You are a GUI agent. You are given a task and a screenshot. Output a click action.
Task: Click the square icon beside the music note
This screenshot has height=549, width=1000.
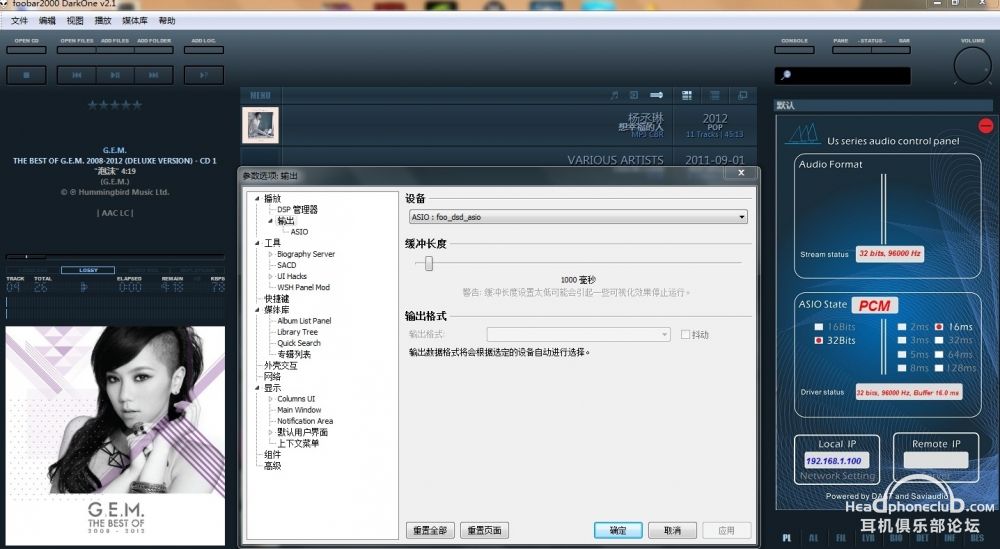[x=634, y=95]
